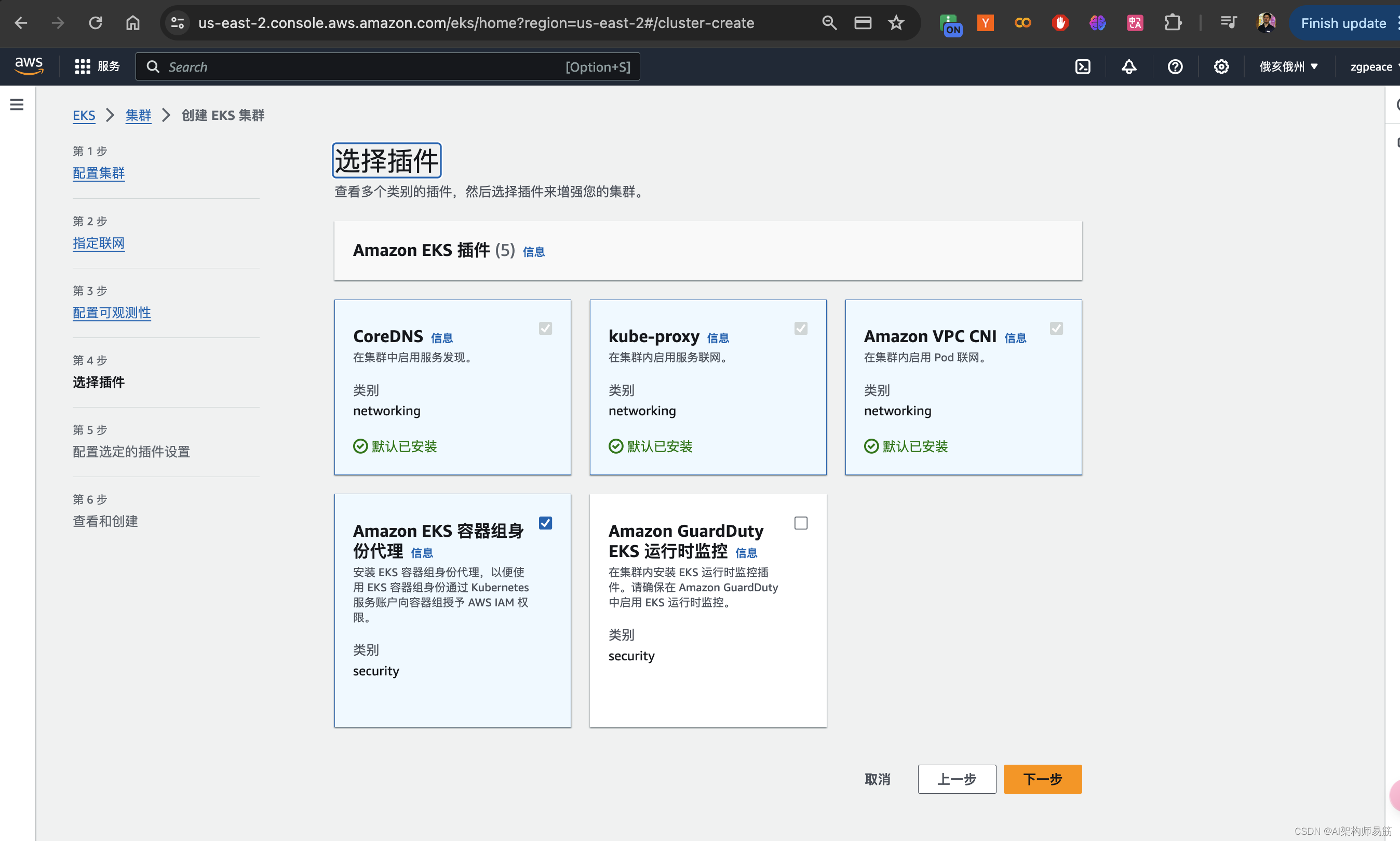Open the red hand blocker extension
The width and height of the screenshot is (1400, 841).
click(x=1060, y=23)
